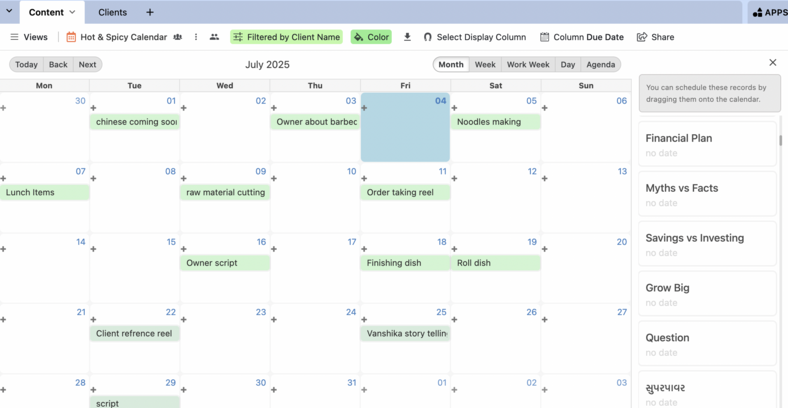Screen dimensions: 788x408
Task: Open the Views sidebar menu
Action: coord(28,37)
